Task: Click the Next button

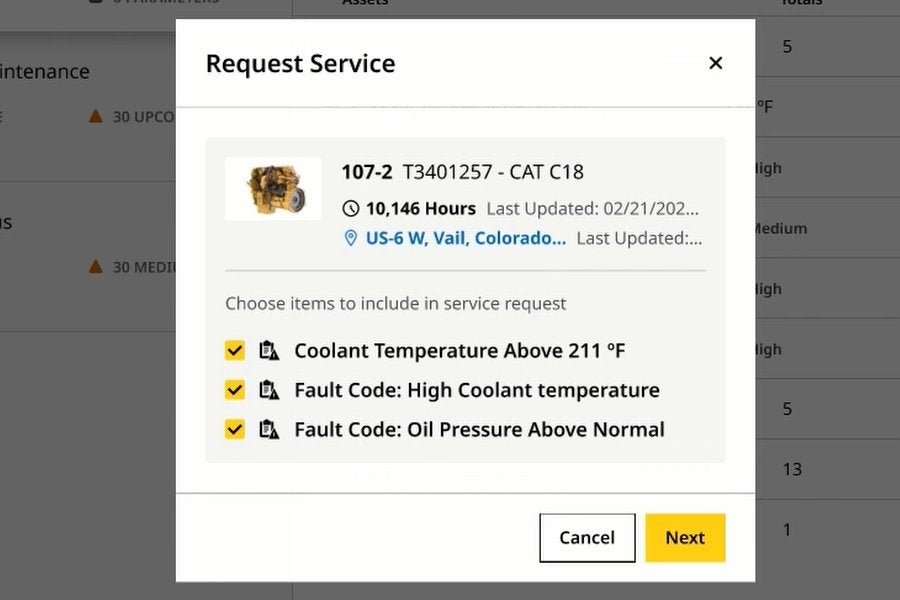Action: coord(685,537)
